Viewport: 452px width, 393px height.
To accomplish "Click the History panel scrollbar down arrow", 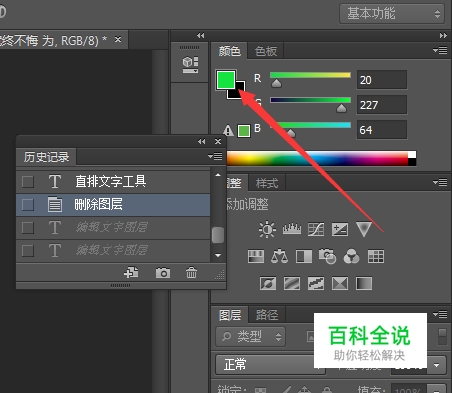I will [218, 255].
